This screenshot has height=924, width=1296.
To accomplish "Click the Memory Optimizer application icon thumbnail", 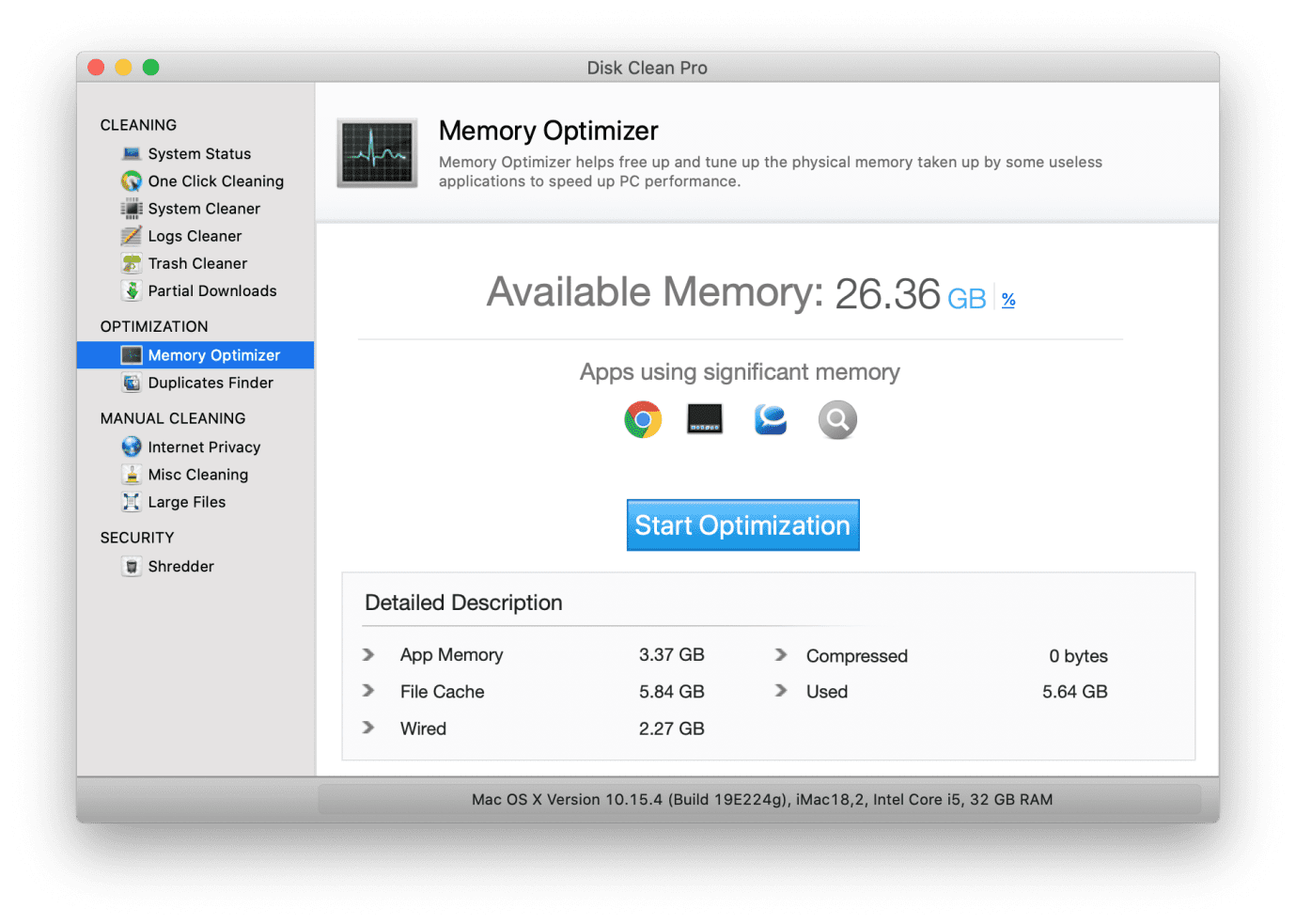I will (376, 152).
